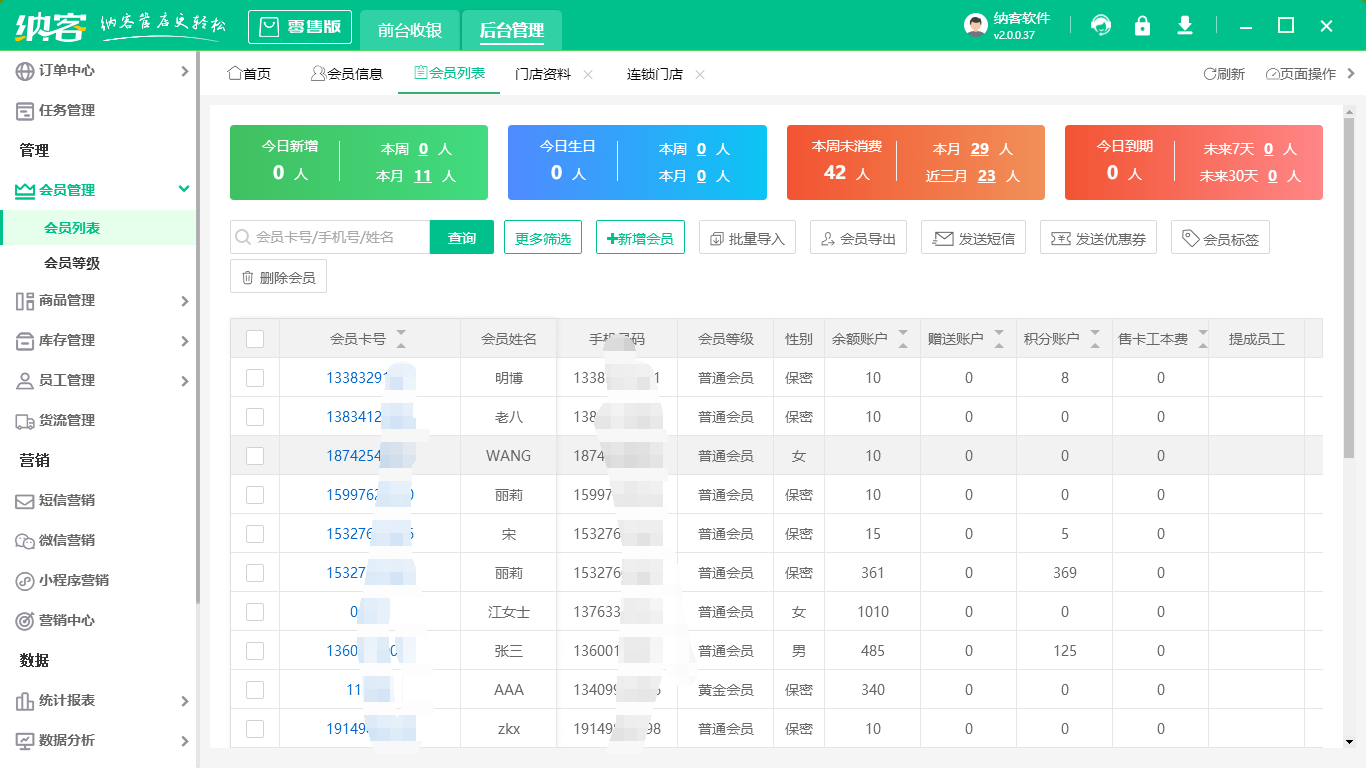Image resolution: width=1366 pixels, height=768 pixels.
Task: Open 会员等级 in the sidebar
Action: click(72, 263)
